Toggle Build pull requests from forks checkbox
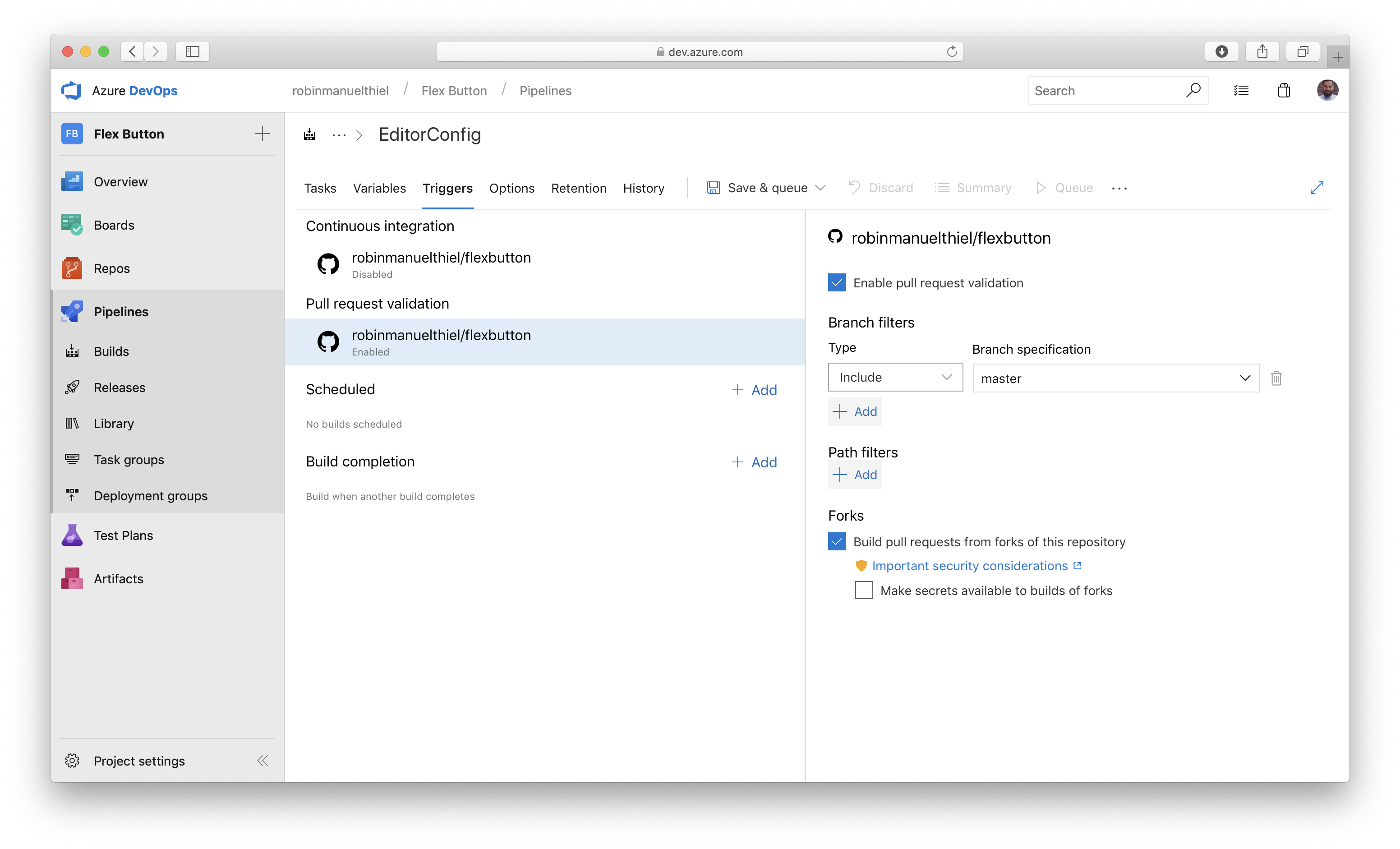The image size is (1400, 849). click(x=837, y=541)
